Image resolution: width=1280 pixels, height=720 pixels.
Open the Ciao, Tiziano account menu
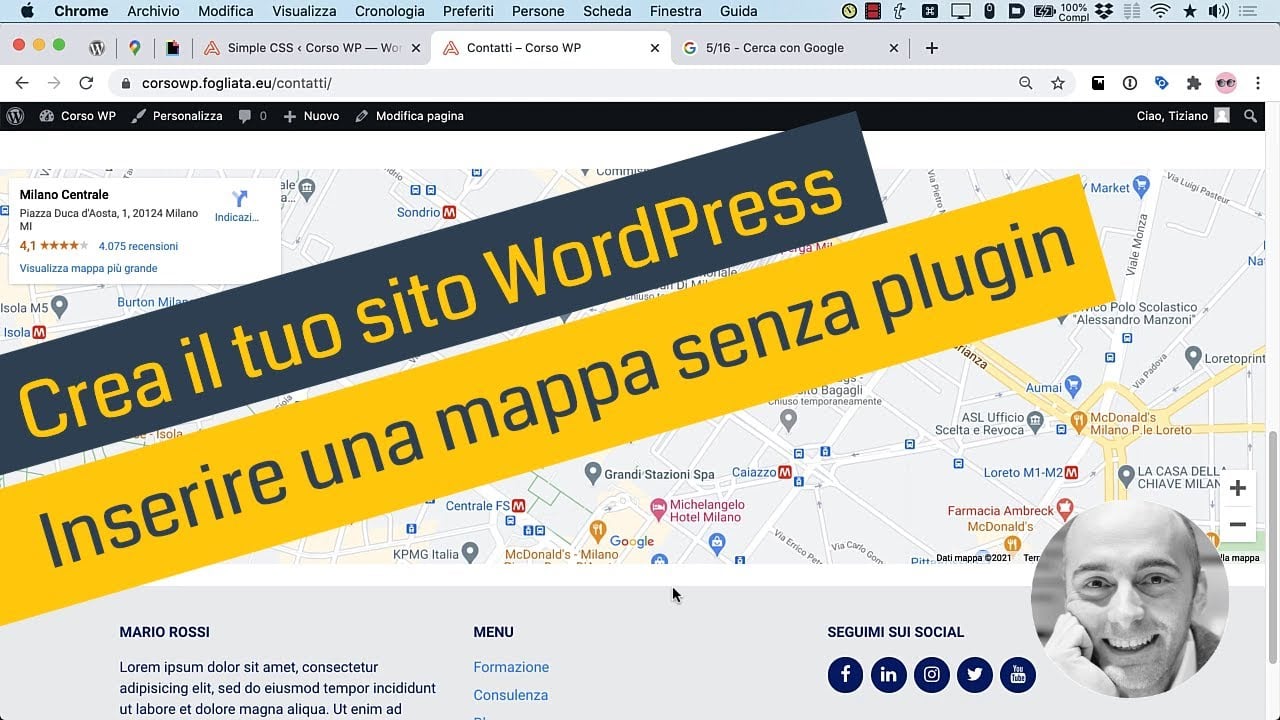[x=1183, y=116]
